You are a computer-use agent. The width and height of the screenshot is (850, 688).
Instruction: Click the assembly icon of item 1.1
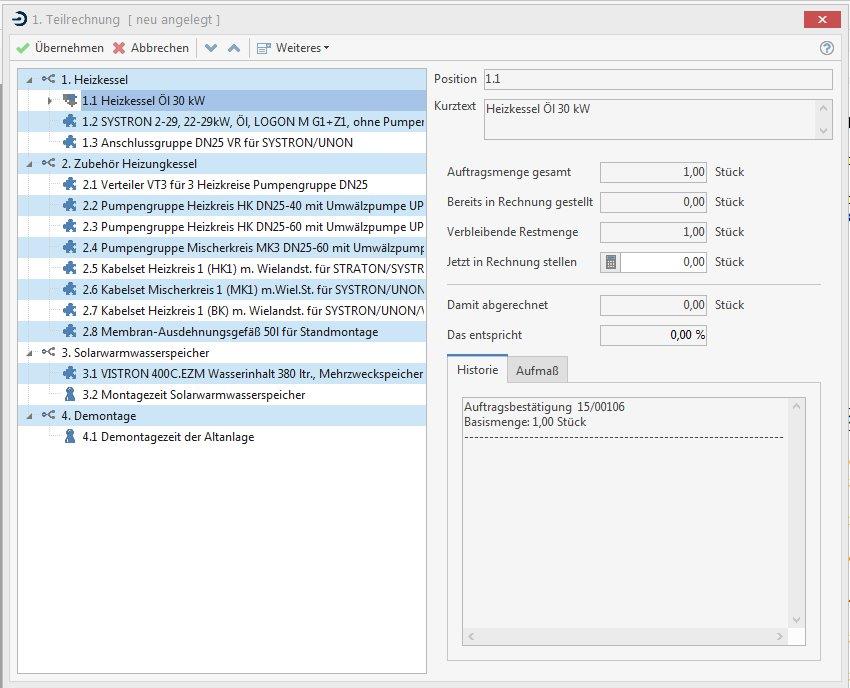coord(69,100)
